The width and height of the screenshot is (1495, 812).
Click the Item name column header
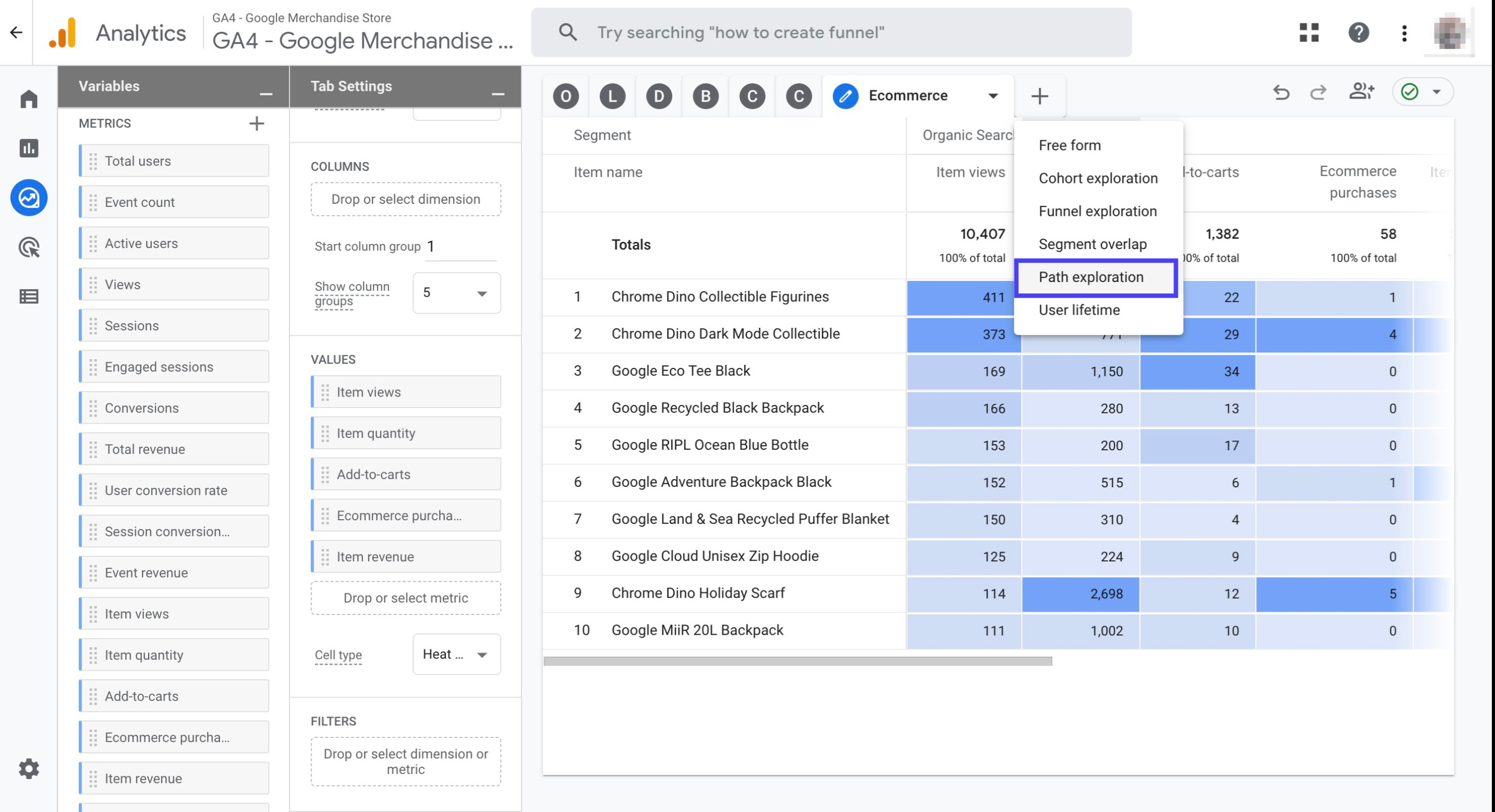pos(607,173)
